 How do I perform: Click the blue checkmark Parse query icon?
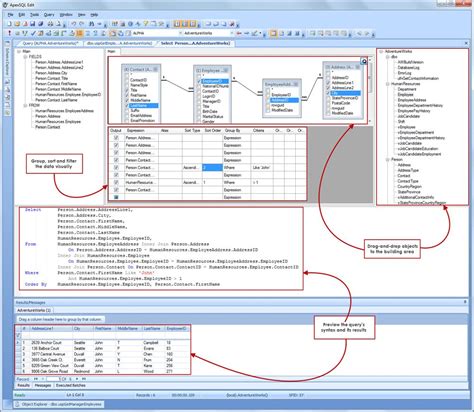(33, 33)
